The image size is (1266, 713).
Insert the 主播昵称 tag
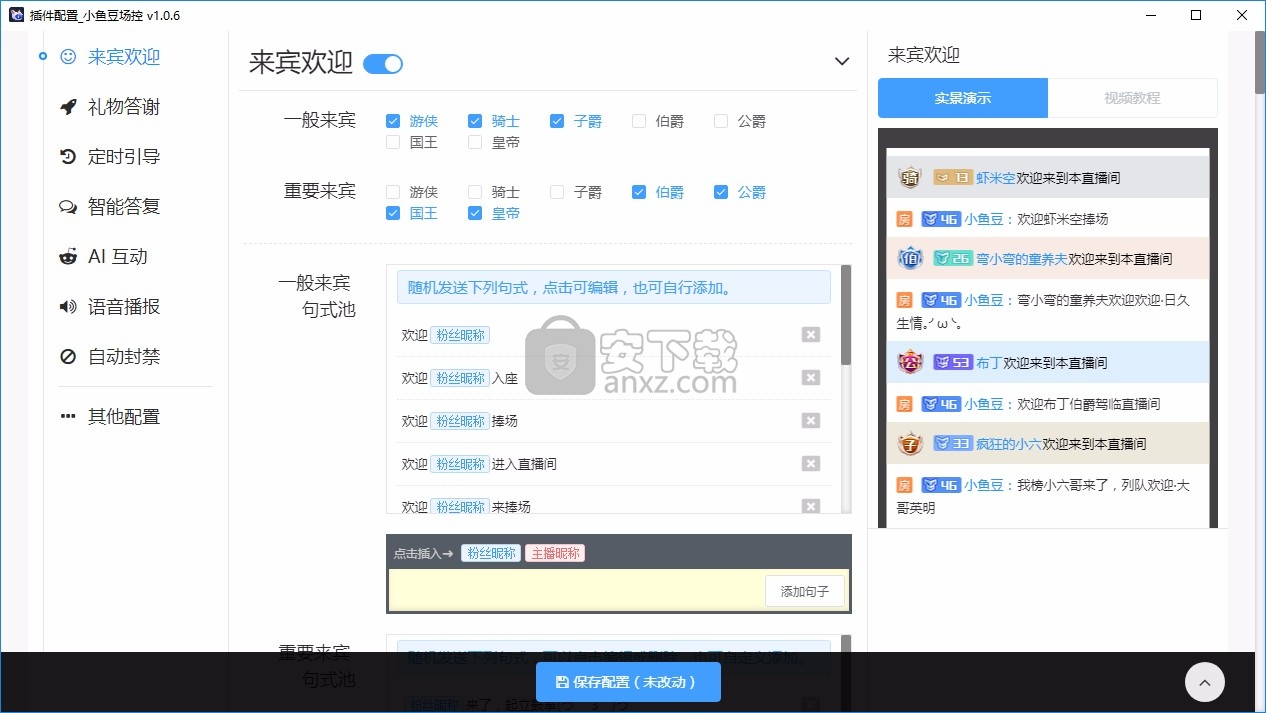point(555,553)
